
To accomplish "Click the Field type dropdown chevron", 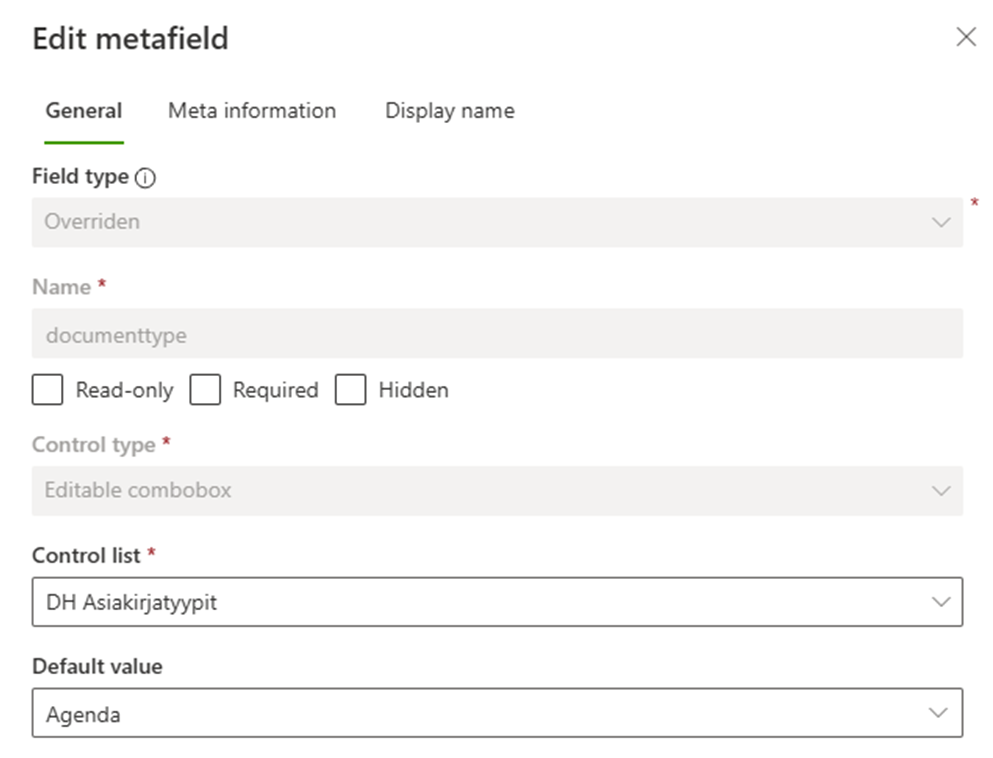I will point(939,222).
